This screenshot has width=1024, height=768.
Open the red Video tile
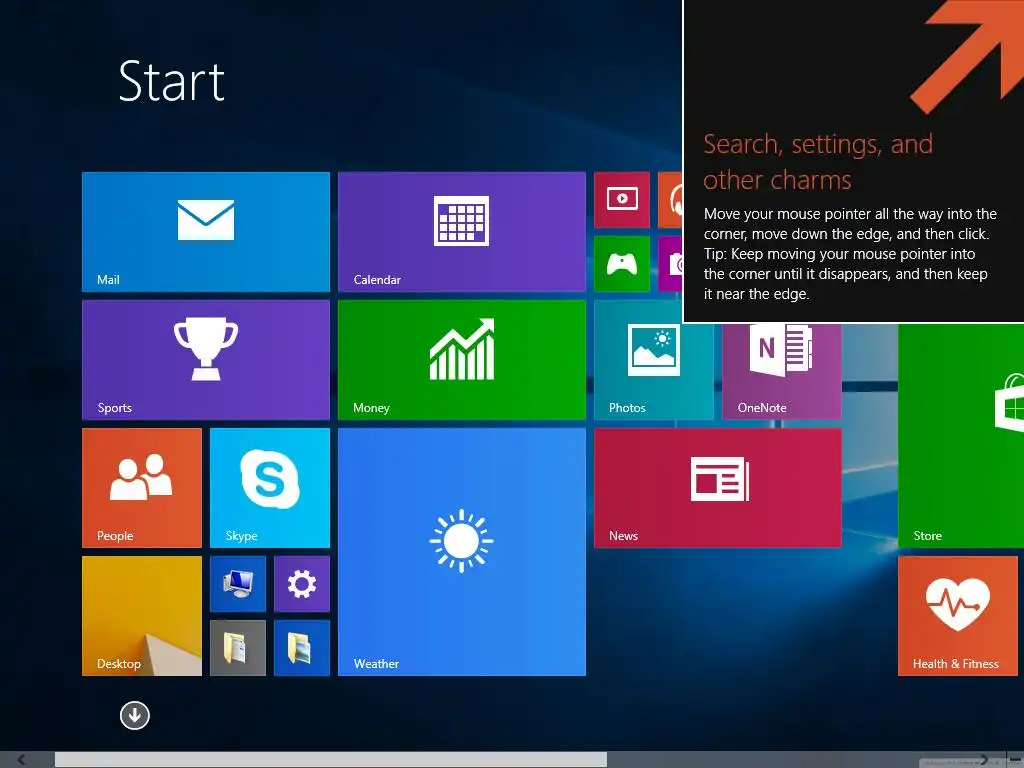622,200
